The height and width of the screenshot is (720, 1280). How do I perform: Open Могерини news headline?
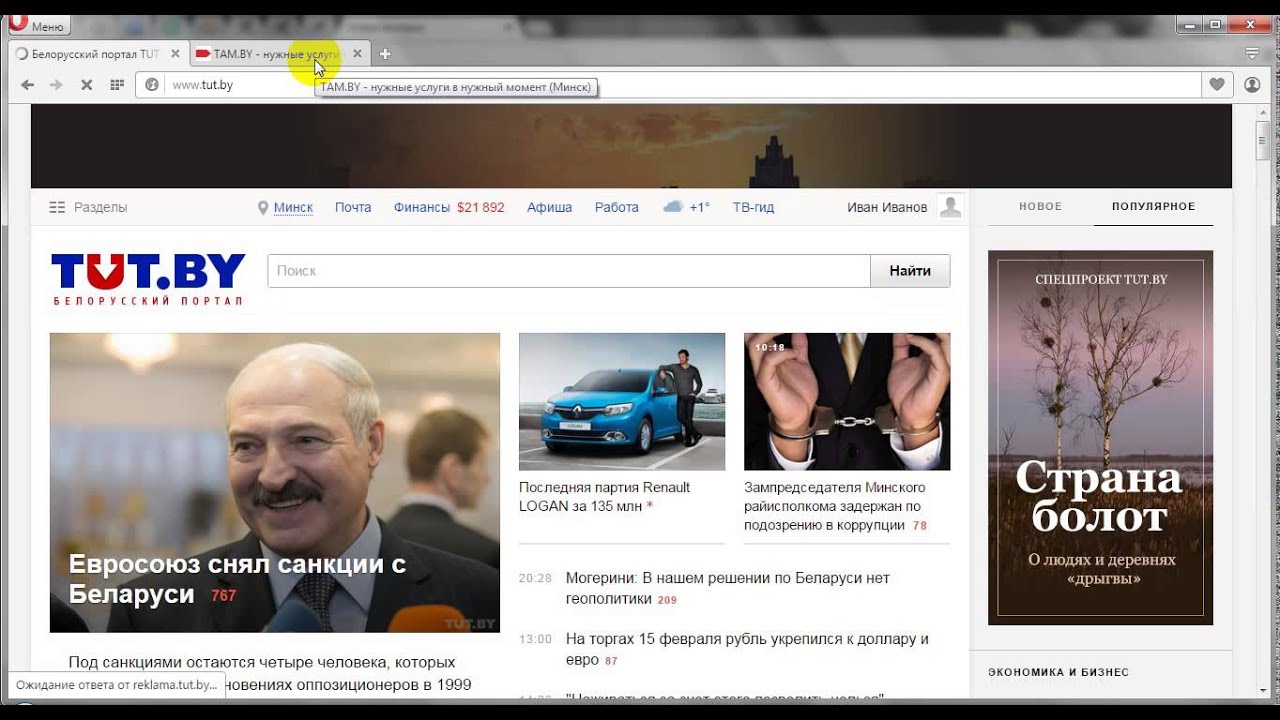[727, 587]
